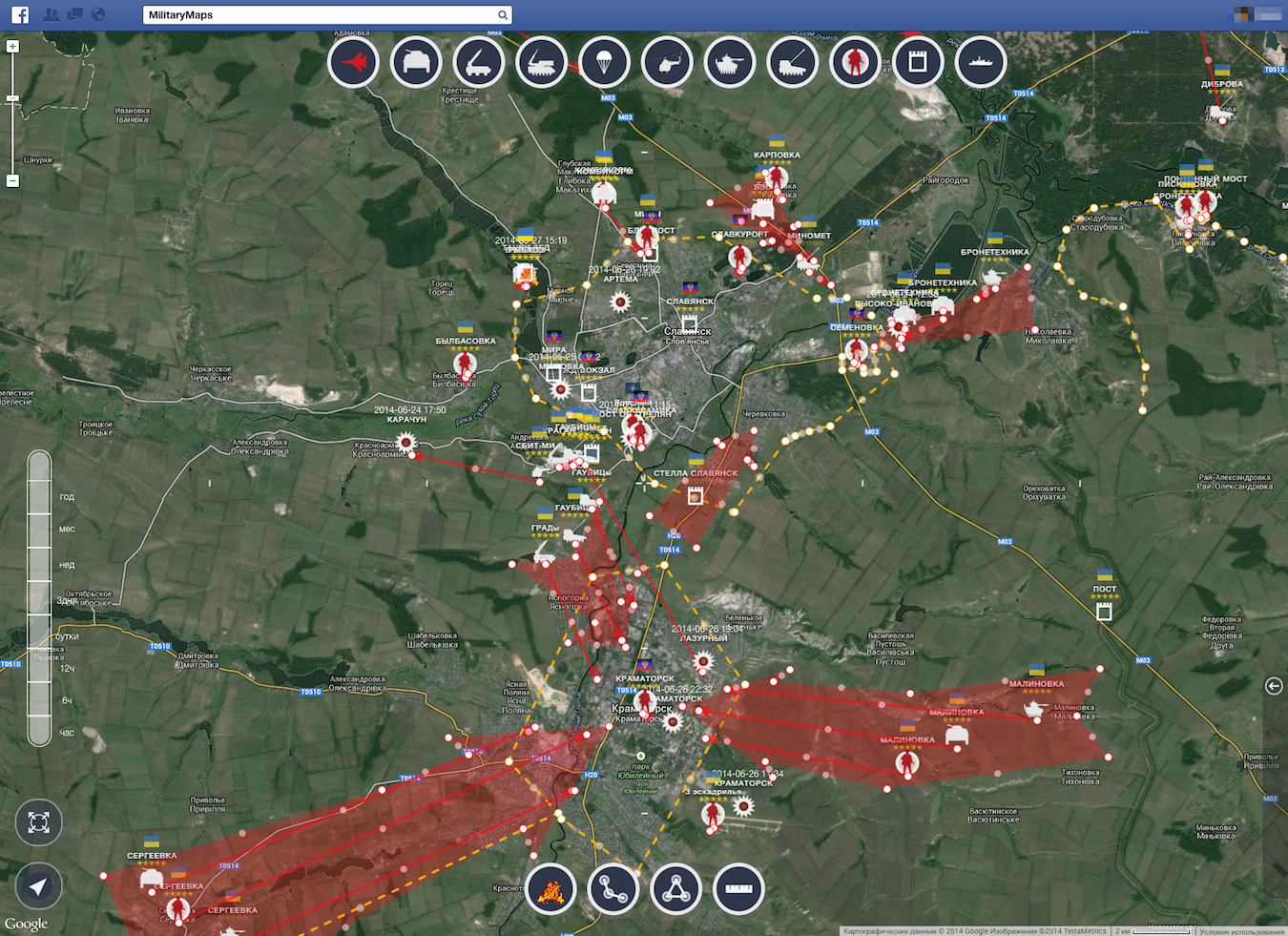
Task: Select the checkpoint fortification icon
Action: [x=918, y=63]
